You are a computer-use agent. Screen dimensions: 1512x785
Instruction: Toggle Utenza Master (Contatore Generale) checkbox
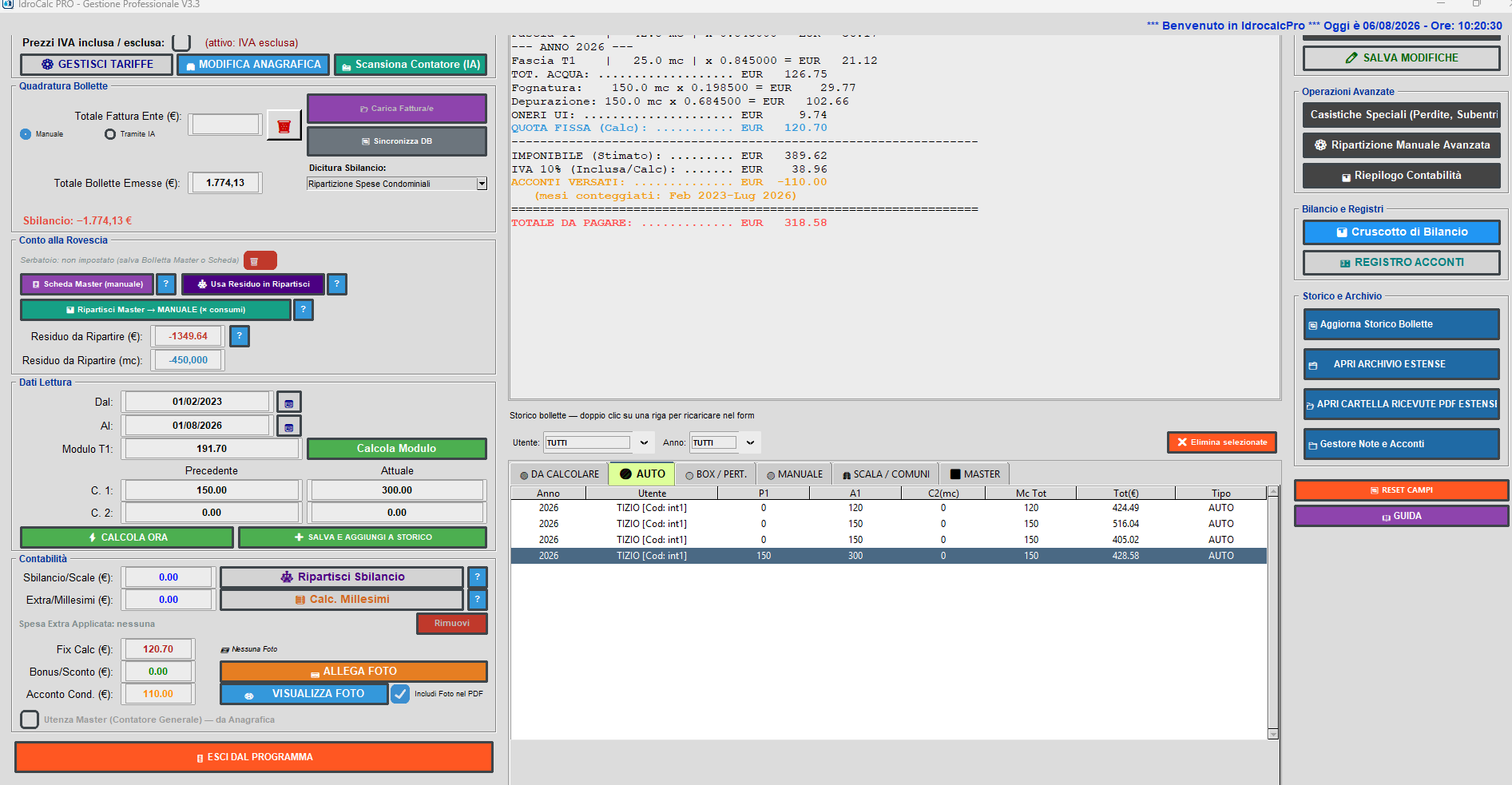click(x=30, y=720)
